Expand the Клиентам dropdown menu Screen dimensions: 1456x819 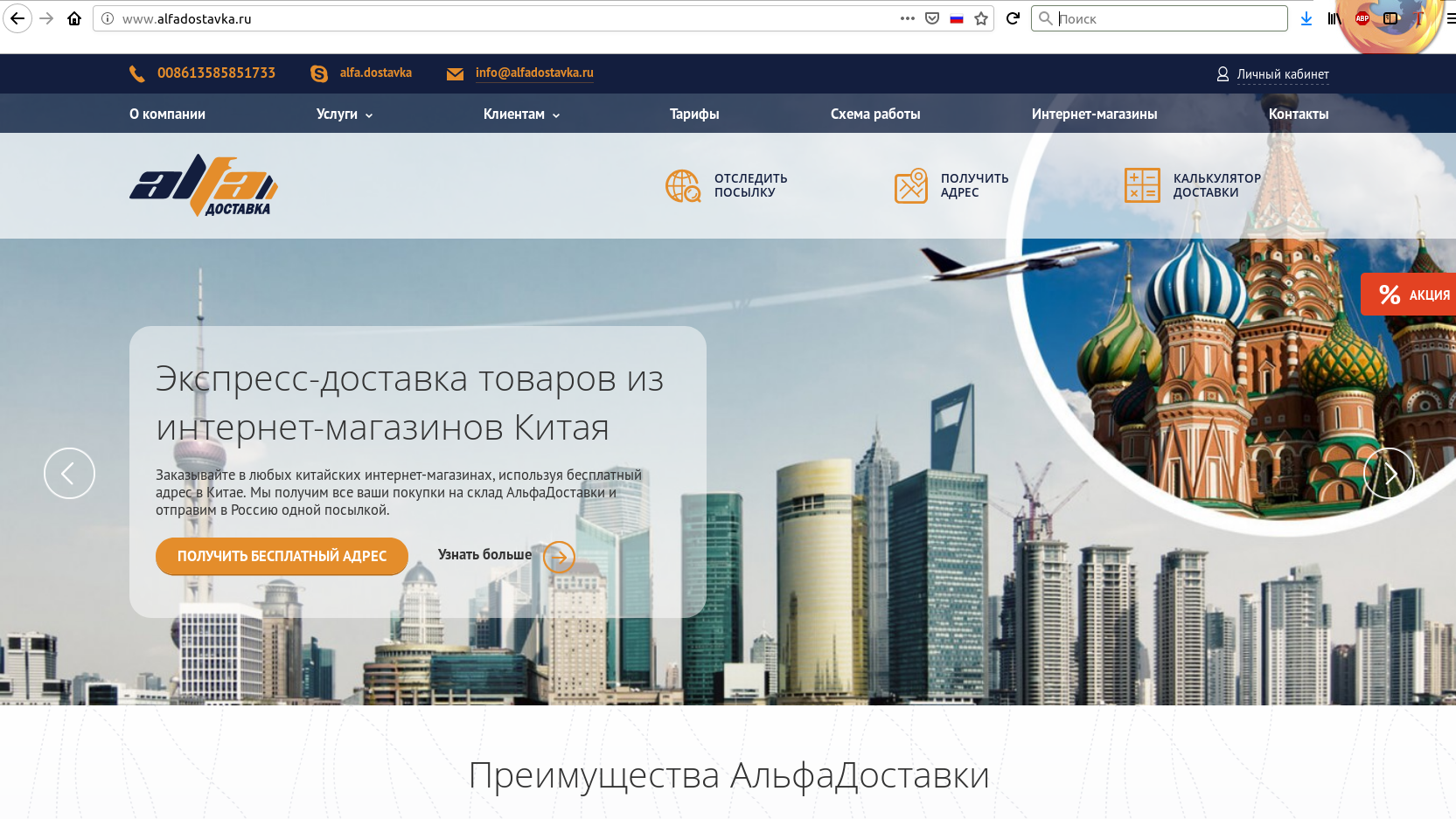point(521,114)
